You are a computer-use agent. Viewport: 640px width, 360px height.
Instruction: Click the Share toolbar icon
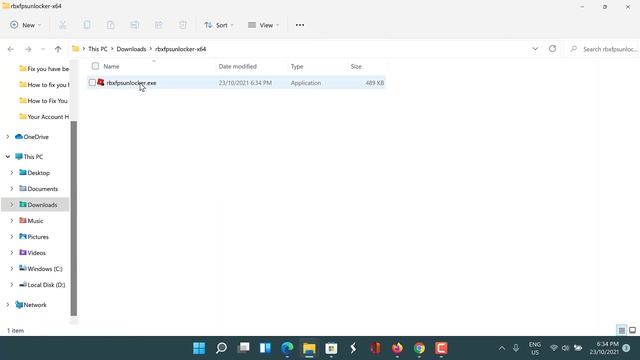pyautogui.click(x=159, y=25)
